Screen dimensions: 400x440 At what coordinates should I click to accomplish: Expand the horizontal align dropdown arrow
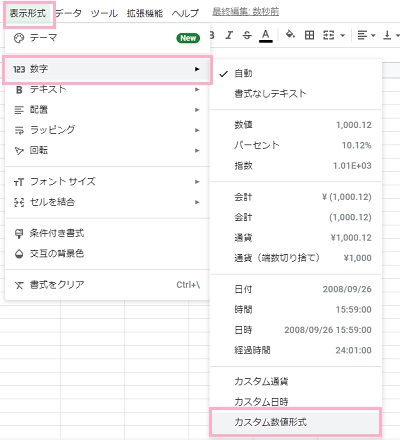373,35
